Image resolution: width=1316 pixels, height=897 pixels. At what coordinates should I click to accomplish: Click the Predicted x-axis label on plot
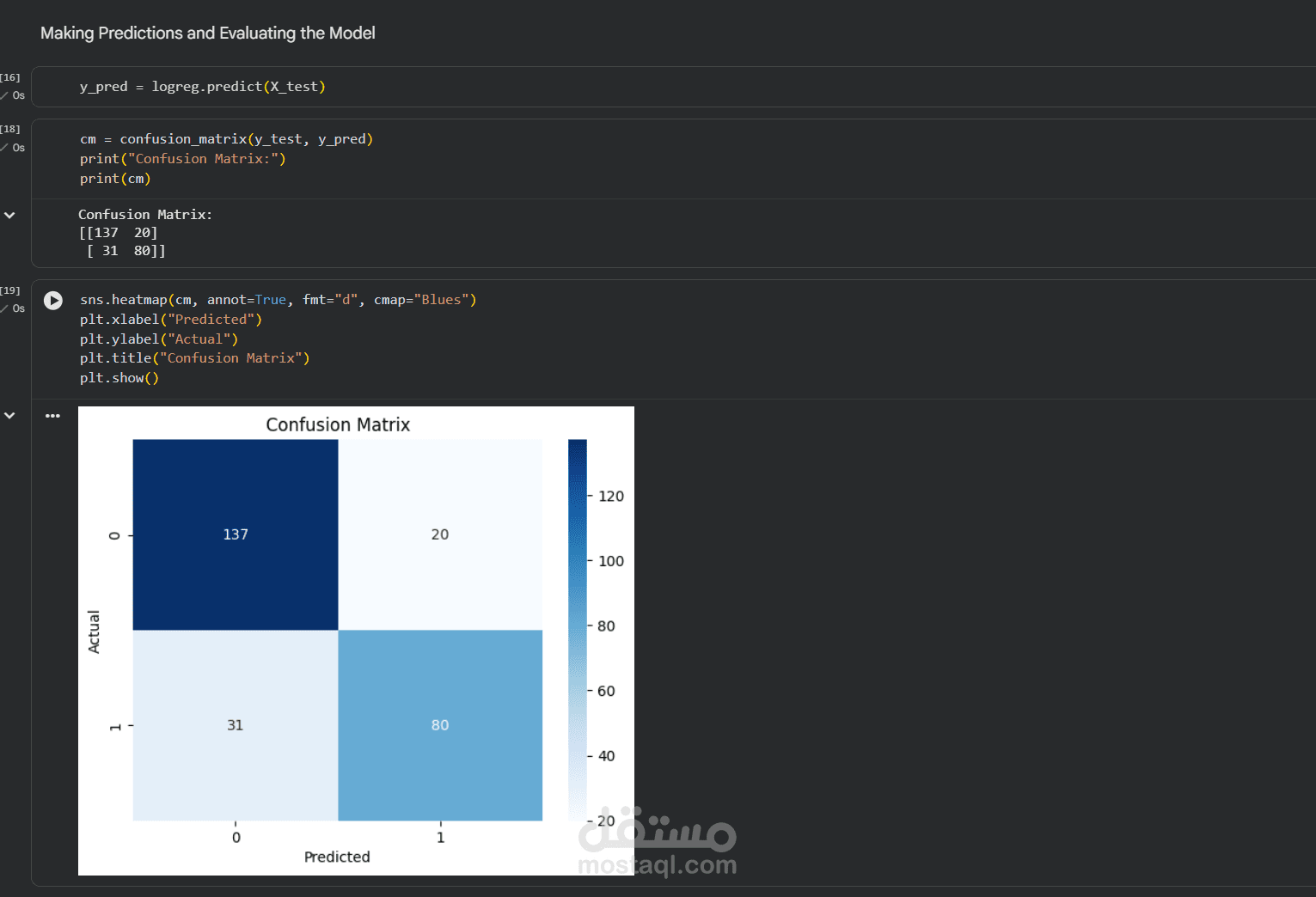pos(337,857)
